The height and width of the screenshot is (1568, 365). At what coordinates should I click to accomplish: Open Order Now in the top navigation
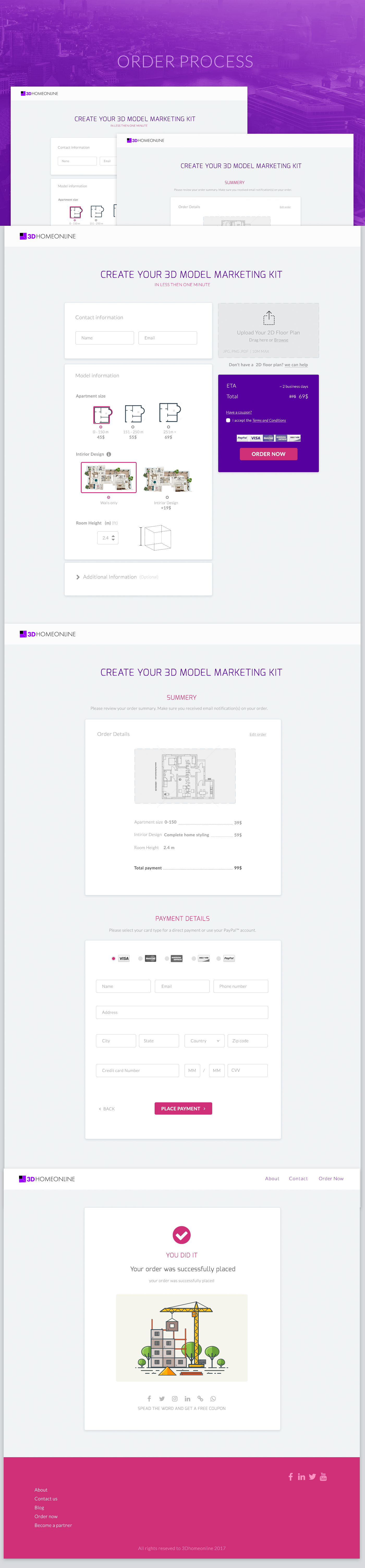click(331, 1178)
